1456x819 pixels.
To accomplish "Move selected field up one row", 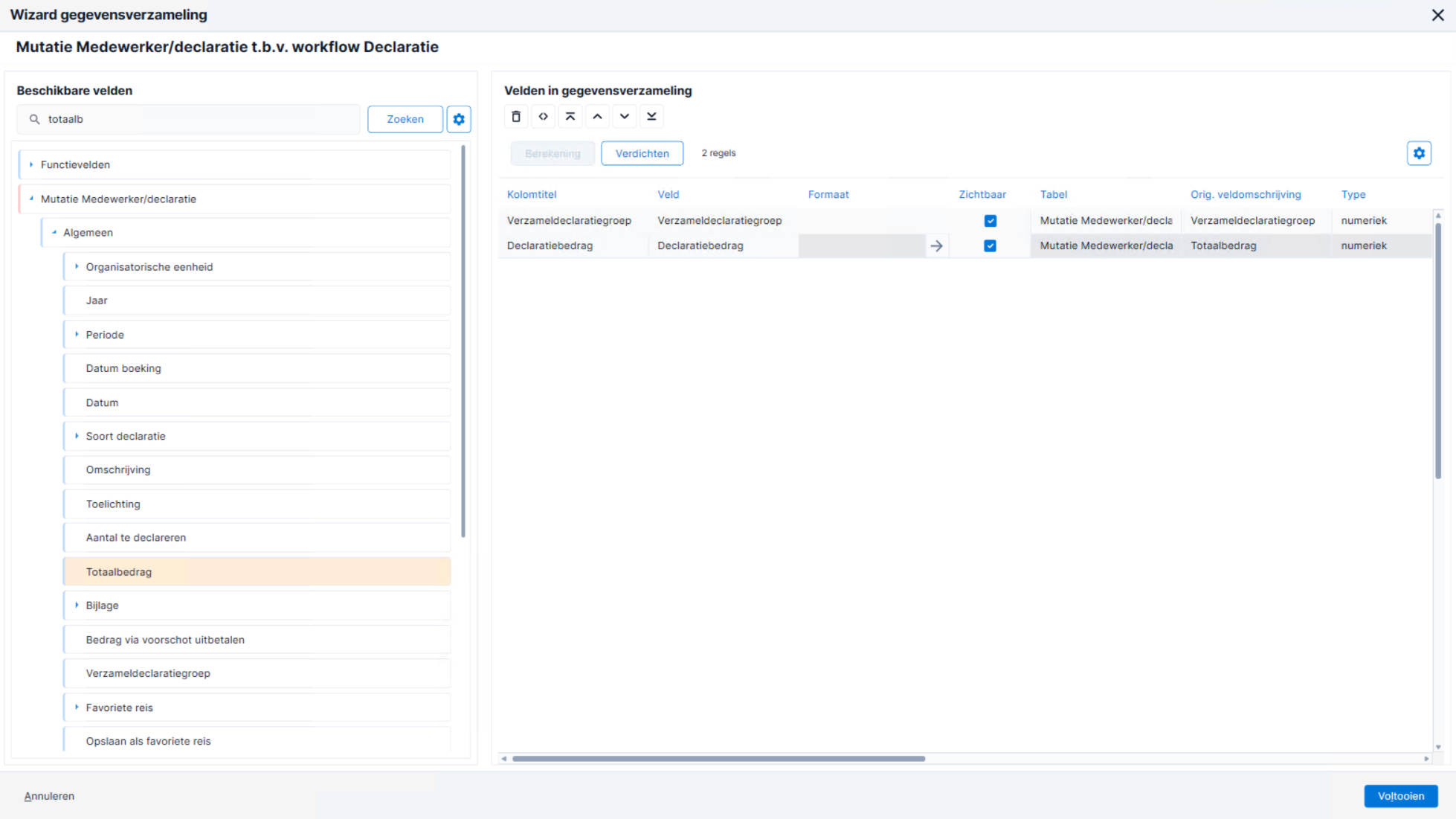I will [597, 117].
